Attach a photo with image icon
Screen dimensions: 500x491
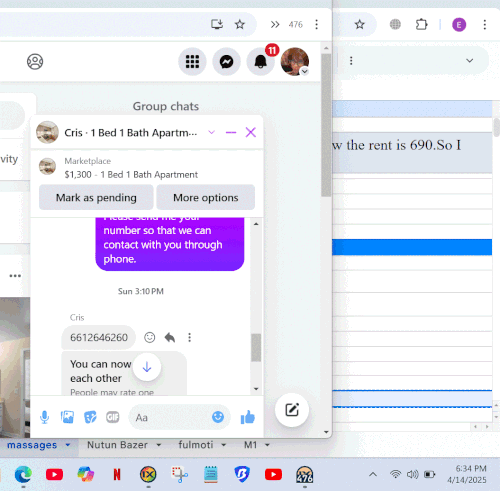67,417
